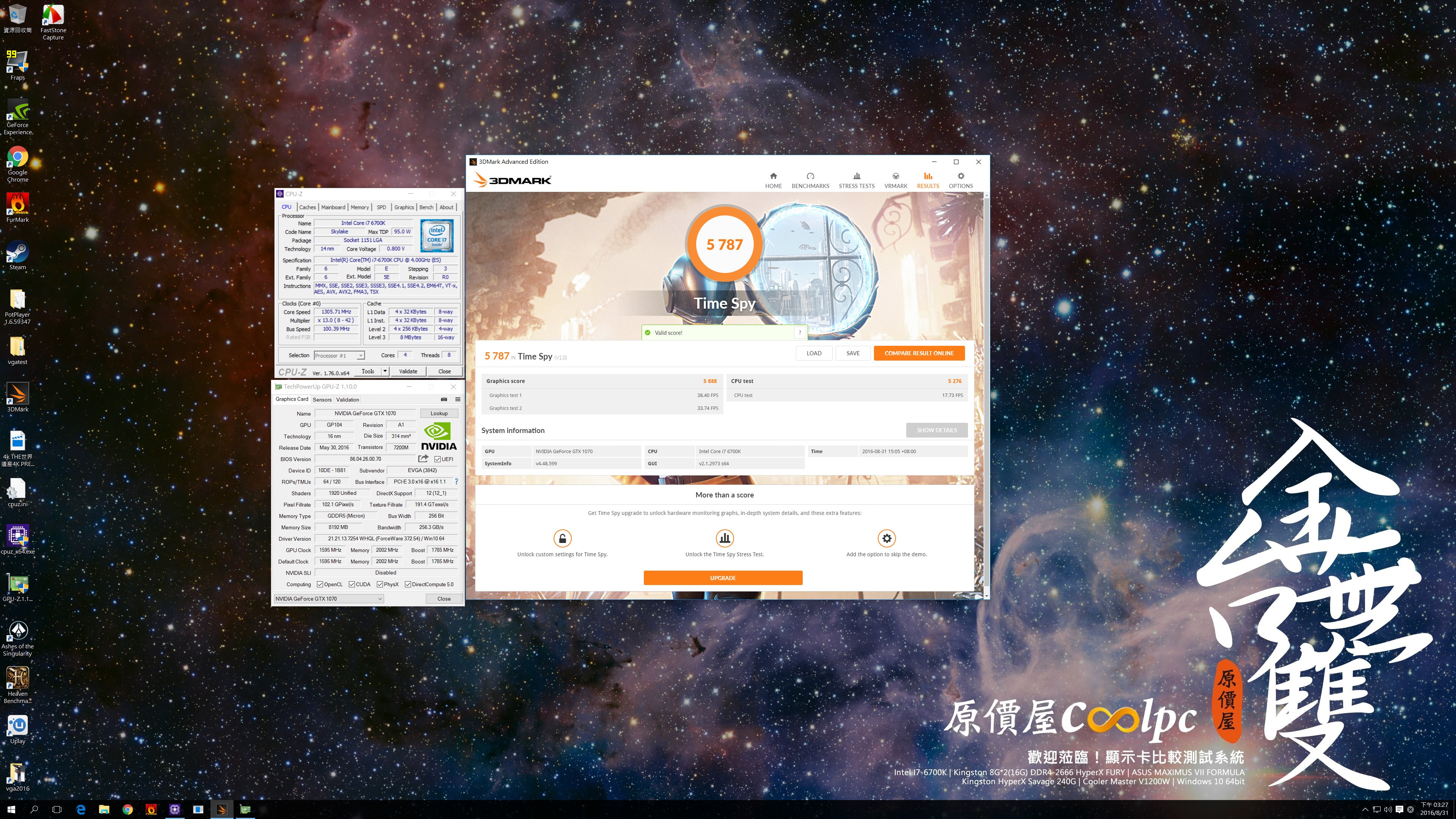Viewport: 1456px width, 819px height.
Task: Open the Windows Start menu
Action: [11, 810]
